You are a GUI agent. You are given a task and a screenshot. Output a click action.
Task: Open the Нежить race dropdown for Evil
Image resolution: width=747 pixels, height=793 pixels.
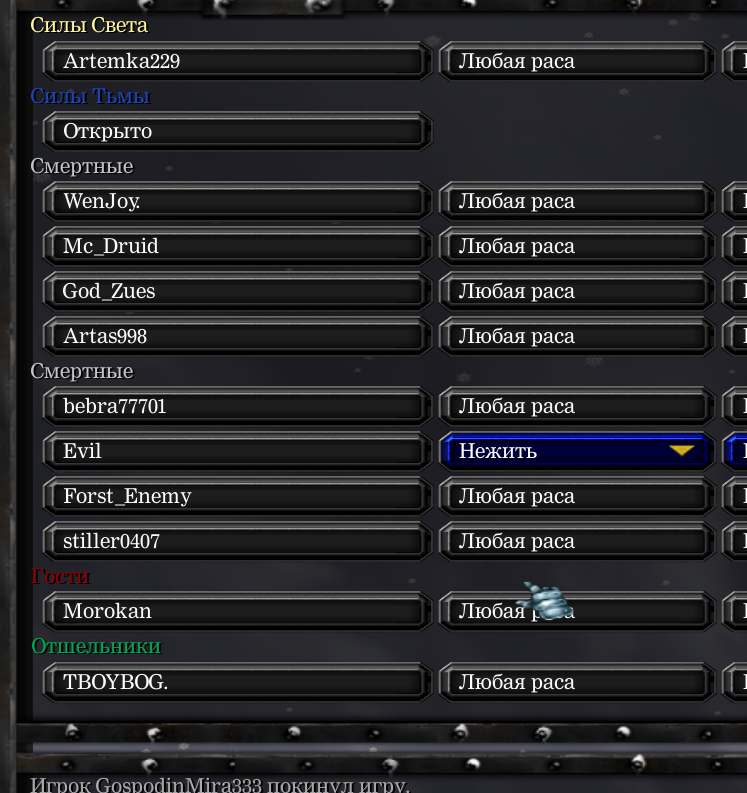click(577, 451)
